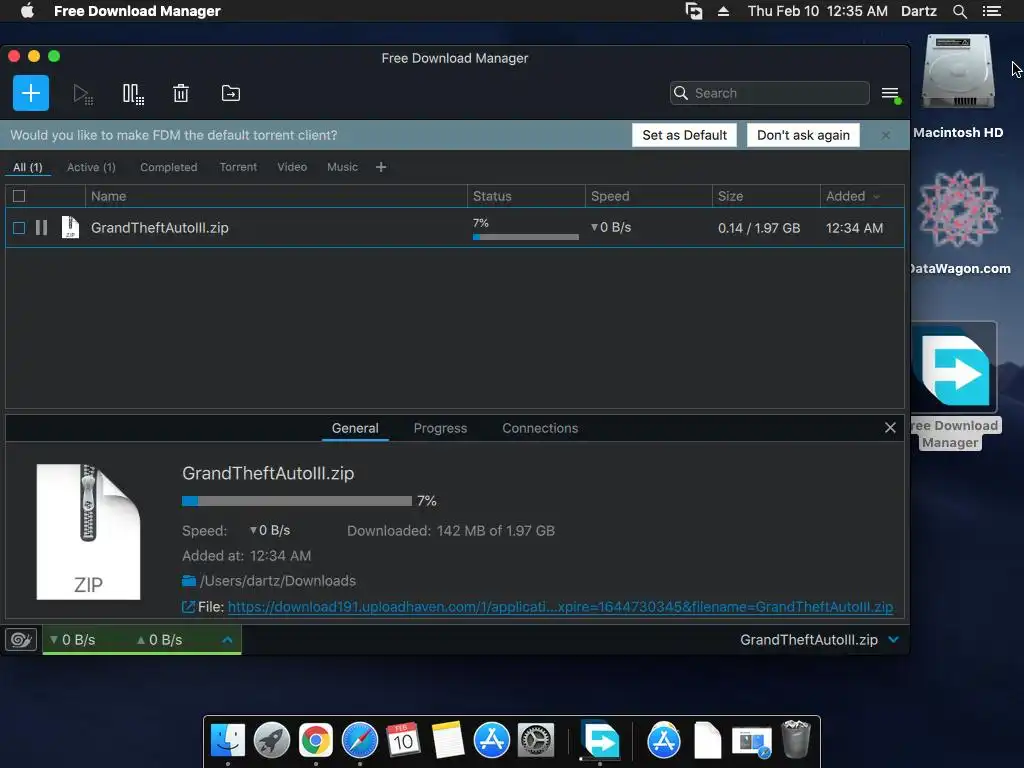Click the 12:34 AM added cell
This screenshot has width=1024, height=768.
854,228
